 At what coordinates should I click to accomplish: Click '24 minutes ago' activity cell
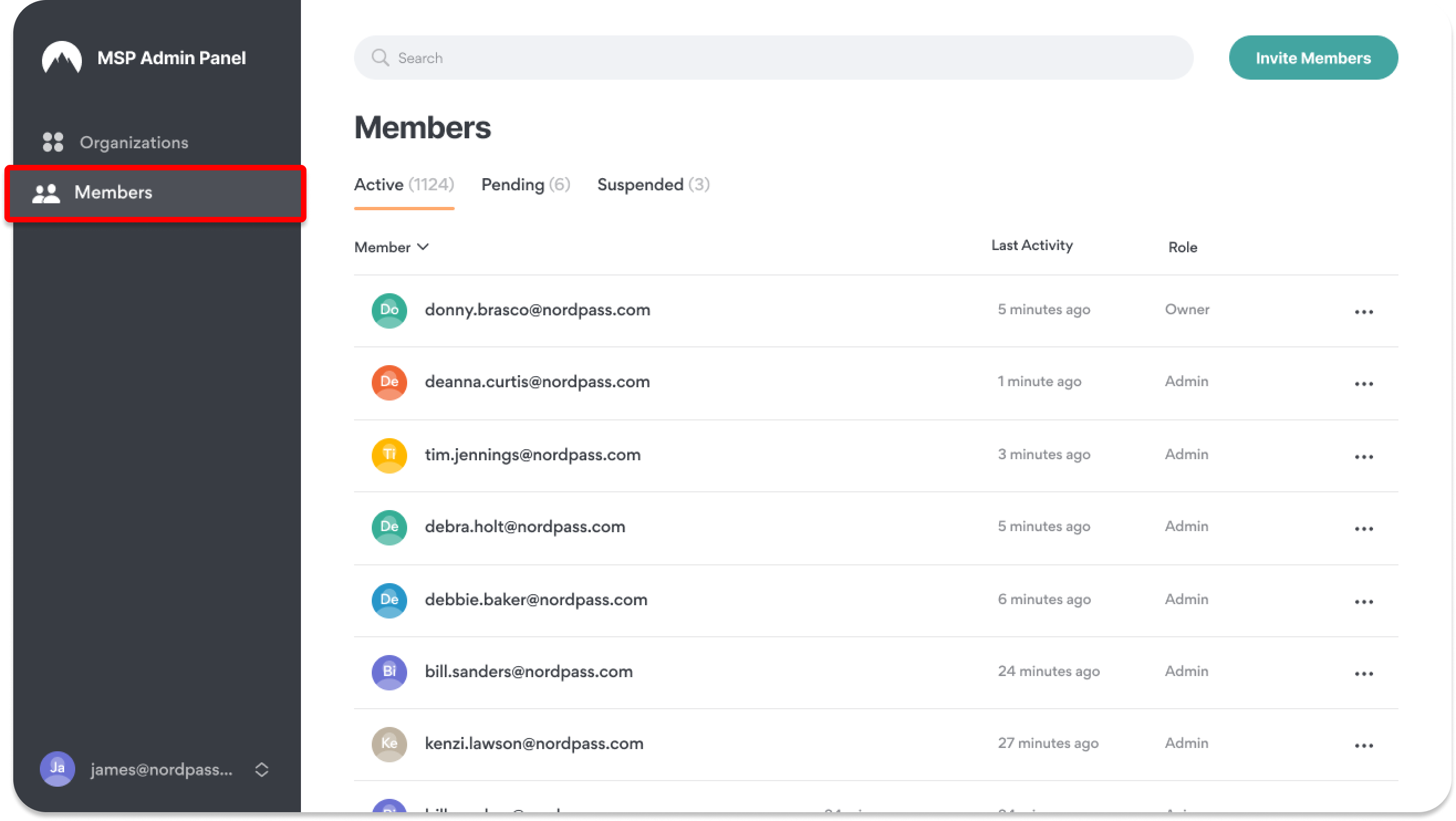click(x=1048, y=671)
